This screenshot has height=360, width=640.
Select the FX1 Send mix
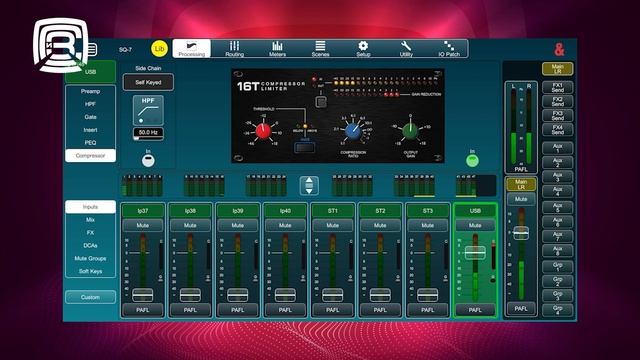[x=558, y=87]
